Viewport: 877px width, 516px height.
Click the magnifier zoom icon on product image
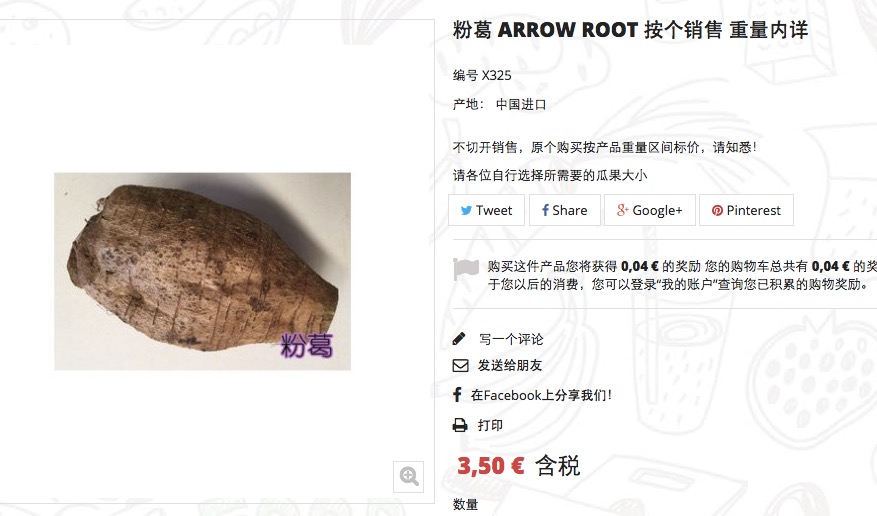[409, 476]
